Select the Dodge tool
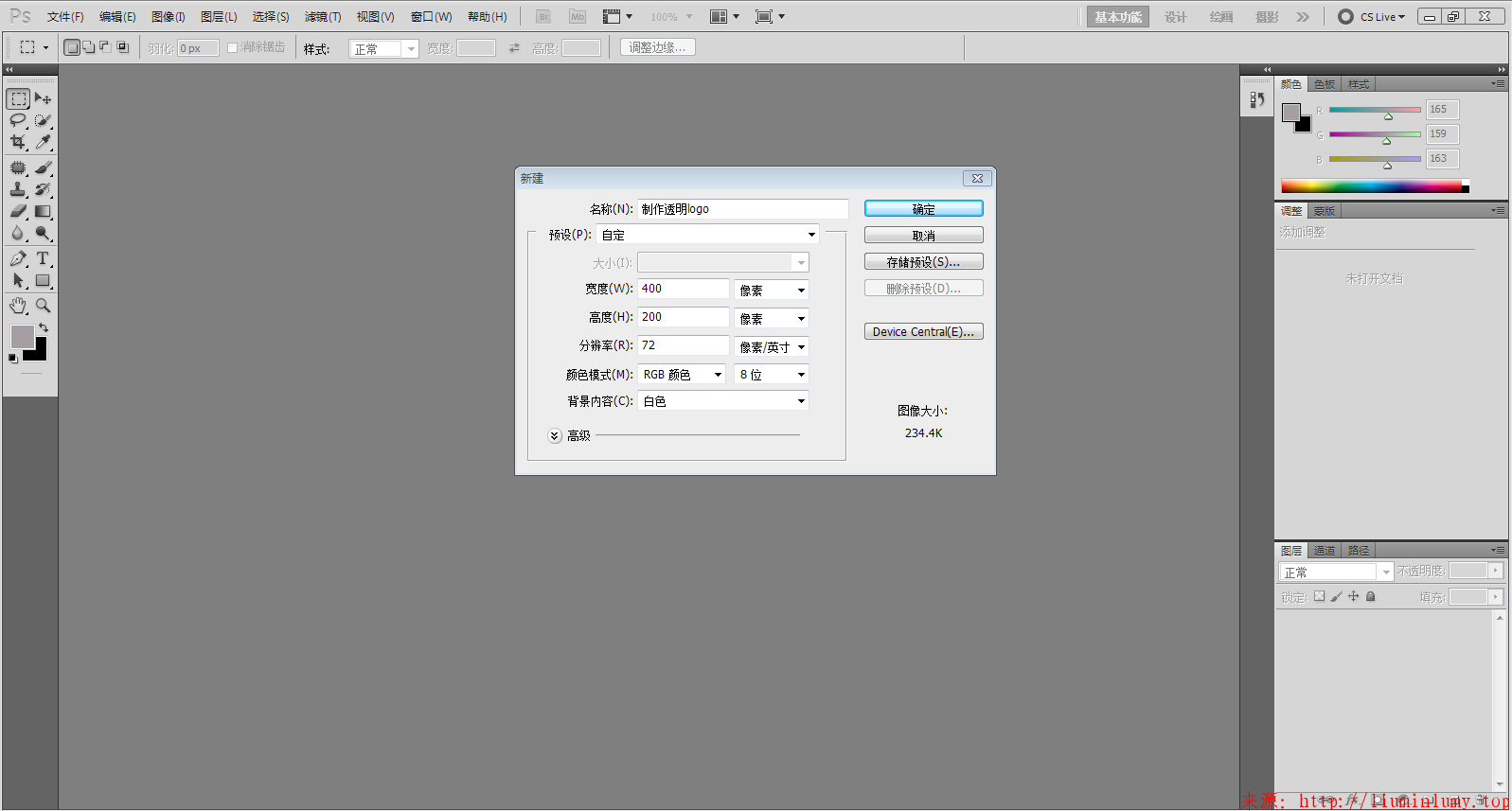Viewport: 1512px width, 811px height. [x=43, y=233]
